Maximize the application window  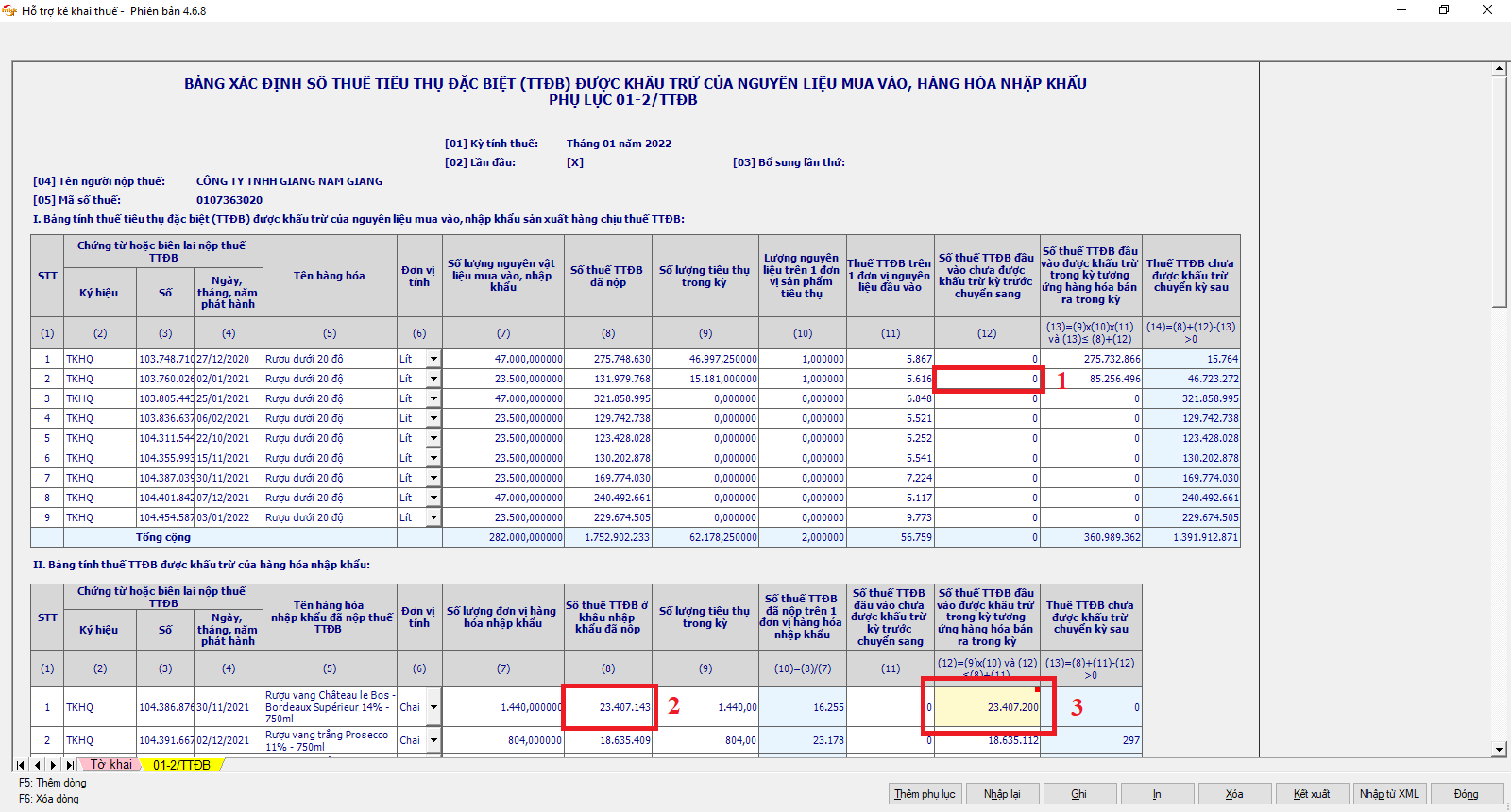pyautogui.click(x=1444, y=10)
